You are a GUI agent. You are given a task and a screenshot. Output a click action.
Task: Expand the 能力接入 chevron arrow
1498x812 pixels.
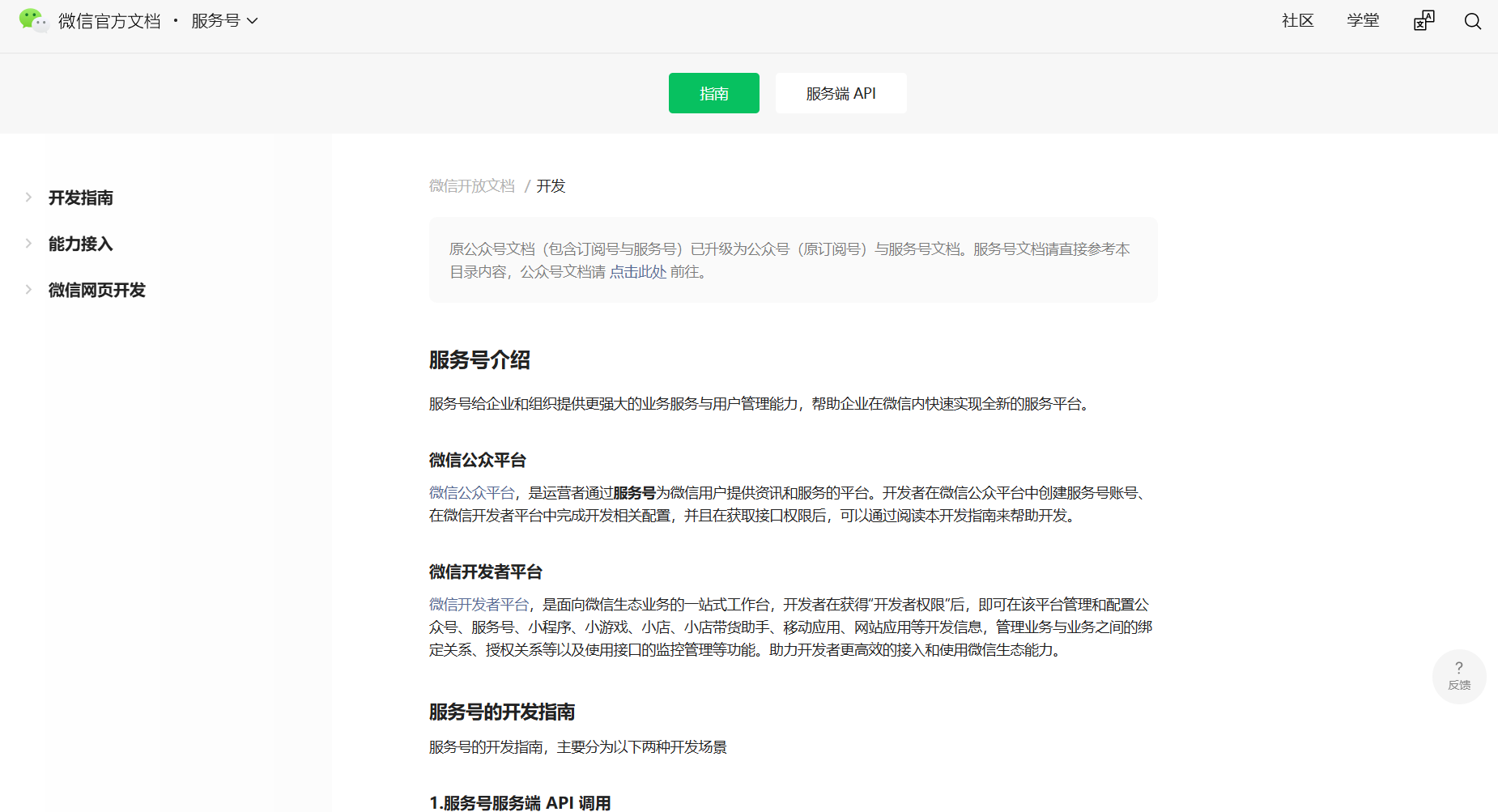pos(28,244)
